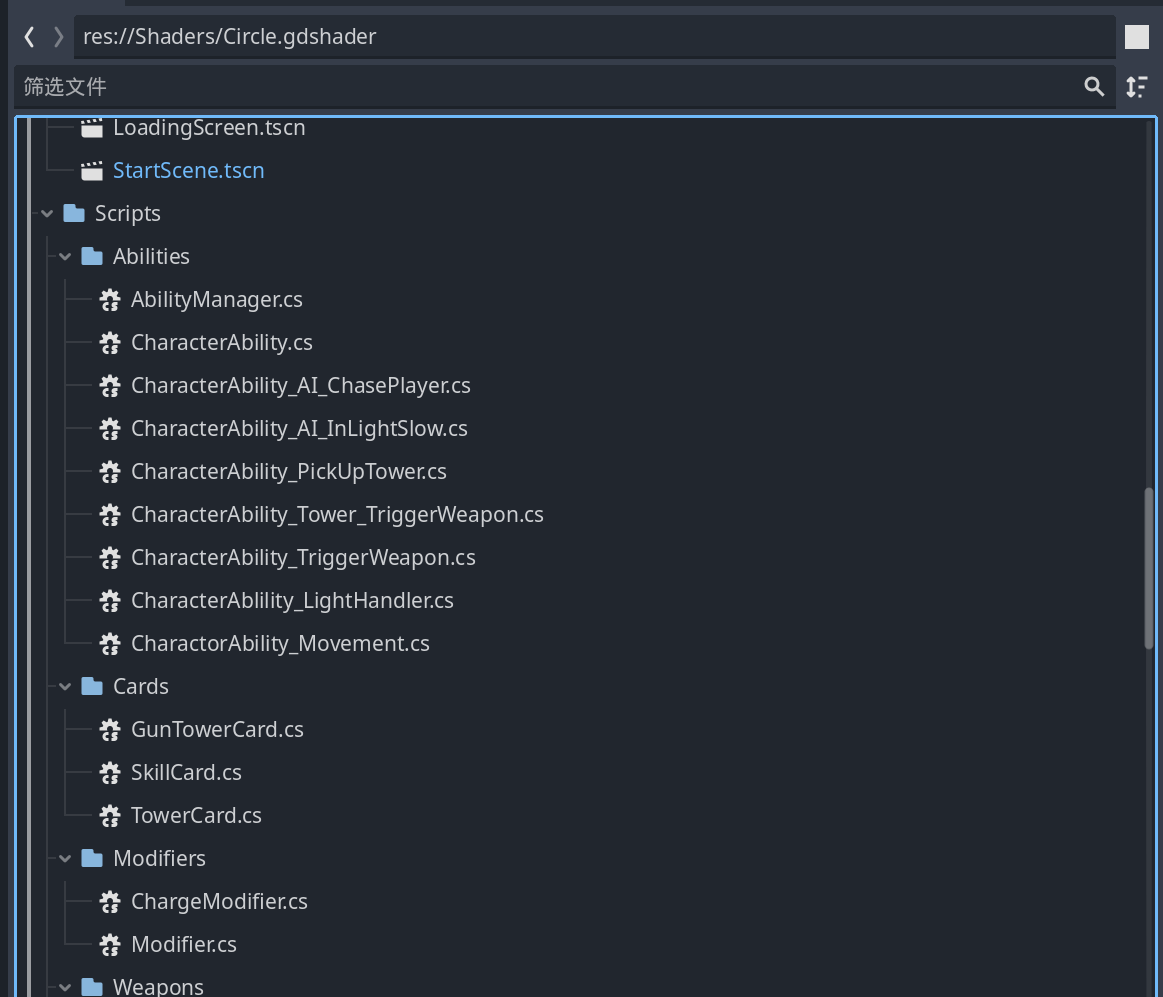The height and width of the screenshot is (997, 1163).
Task: Click the AbilityManager.cs script icon
Action: (x=110, y=300)
